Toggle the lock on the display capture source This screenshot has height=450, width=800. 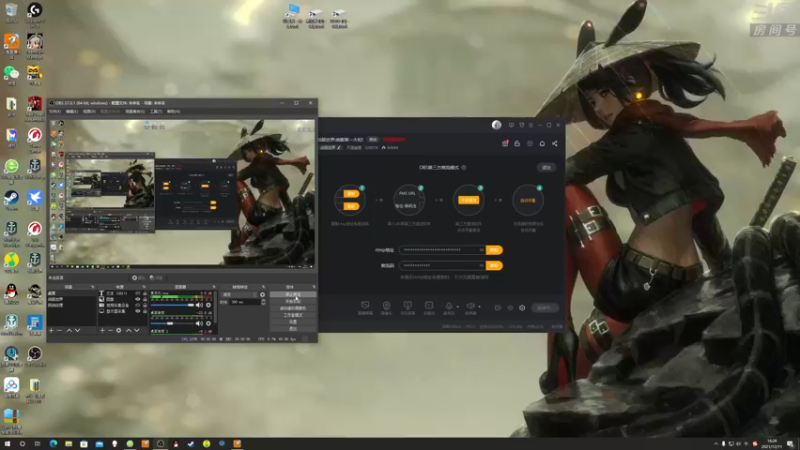[145, 311]
